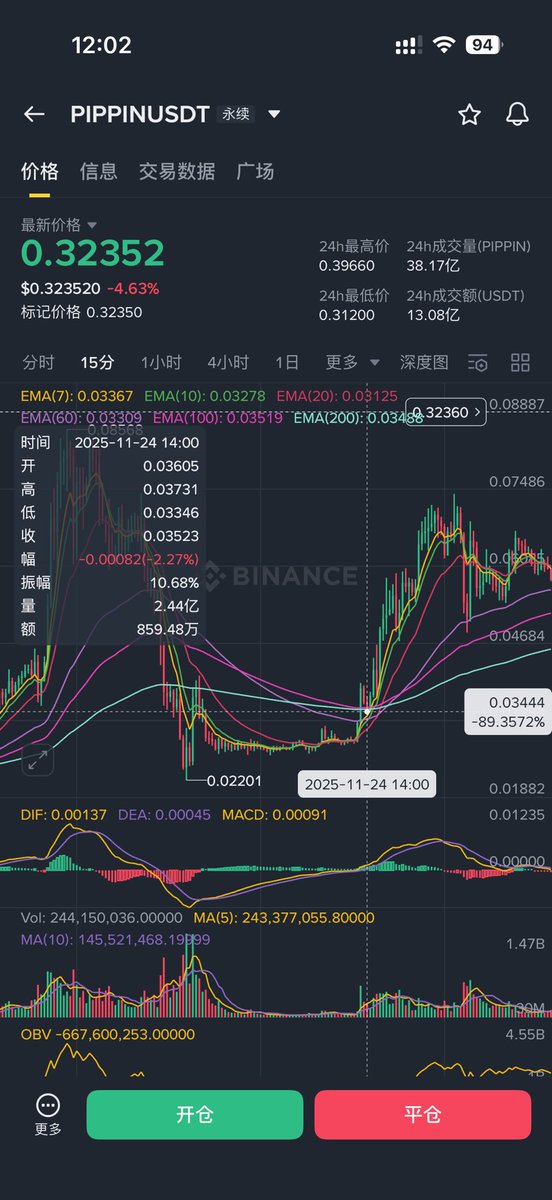Tap the EMA(10) indicator label
552x1200 pixels.
(x=205, y=396)
